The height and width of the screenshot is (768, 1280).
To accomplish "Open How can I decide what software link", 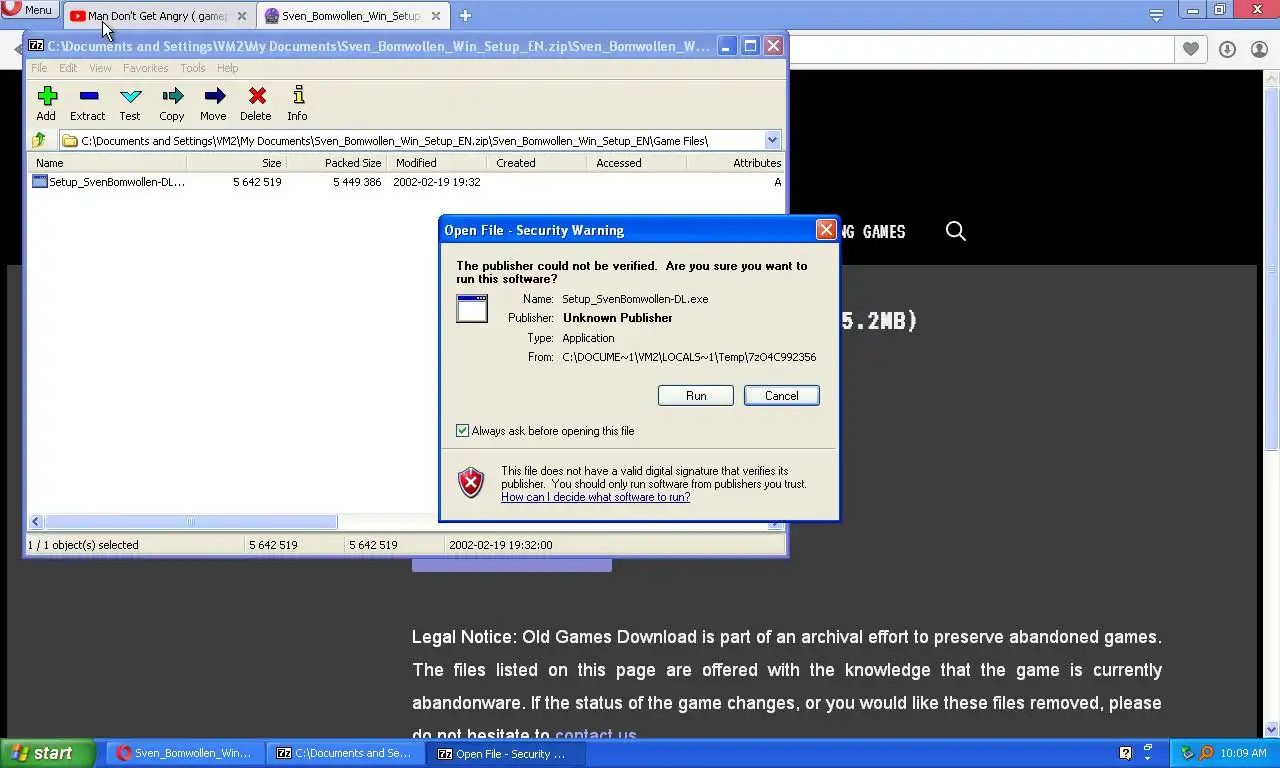I will 595,497.
